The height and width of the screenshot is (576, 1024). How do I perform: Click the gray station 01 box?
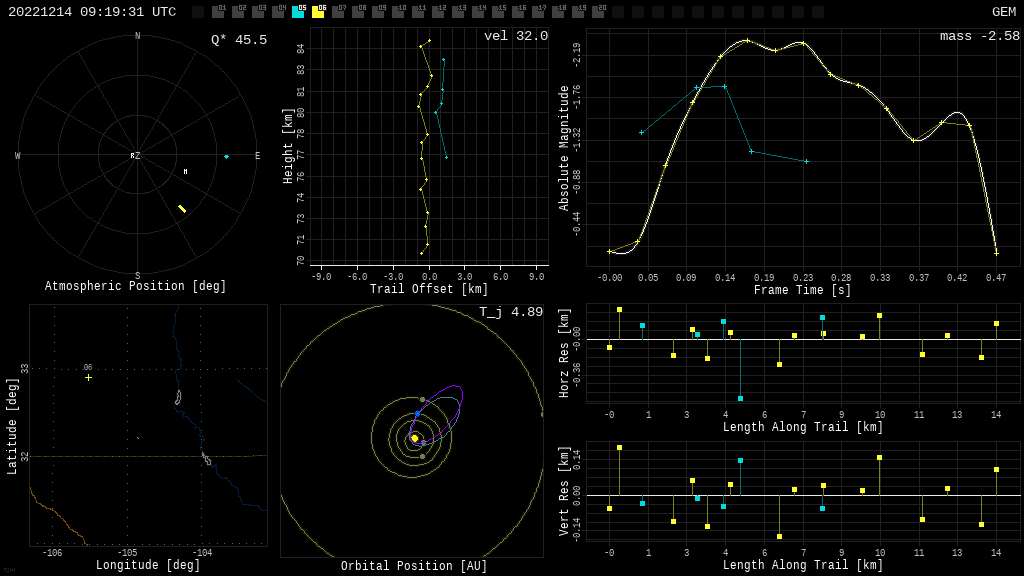coord(218,12)
